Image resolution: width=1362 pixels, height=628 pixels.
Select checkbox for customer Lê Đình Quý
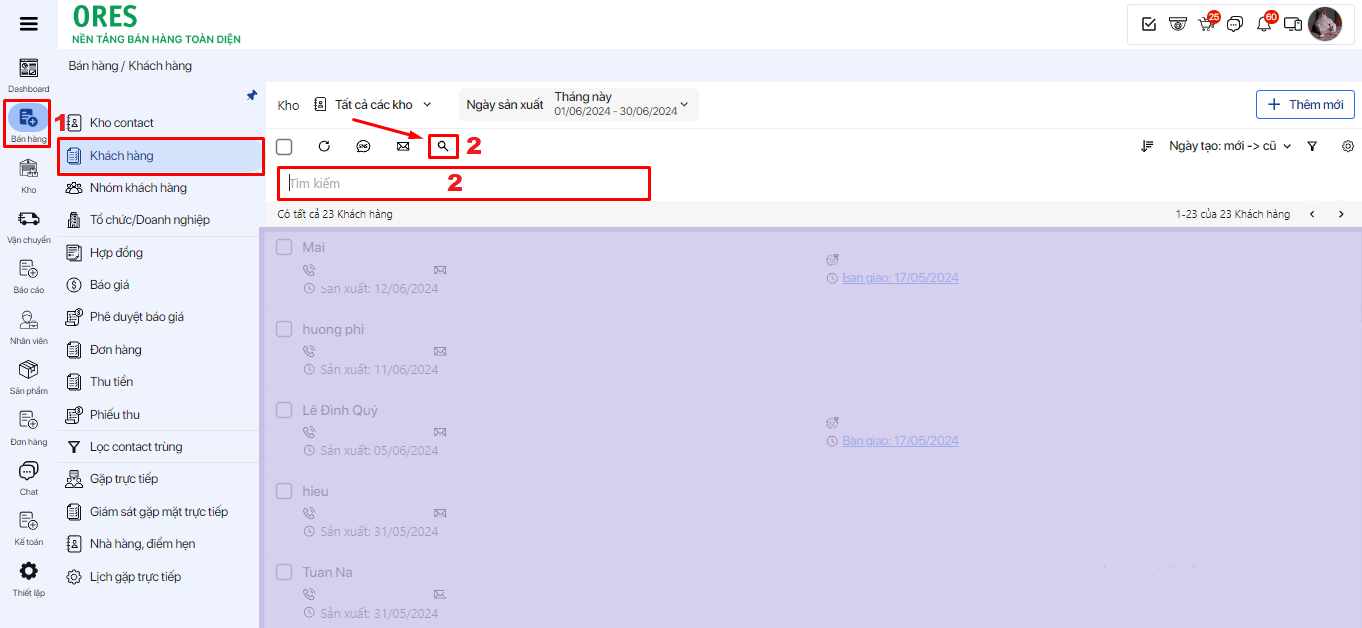(x=284, y=410)
